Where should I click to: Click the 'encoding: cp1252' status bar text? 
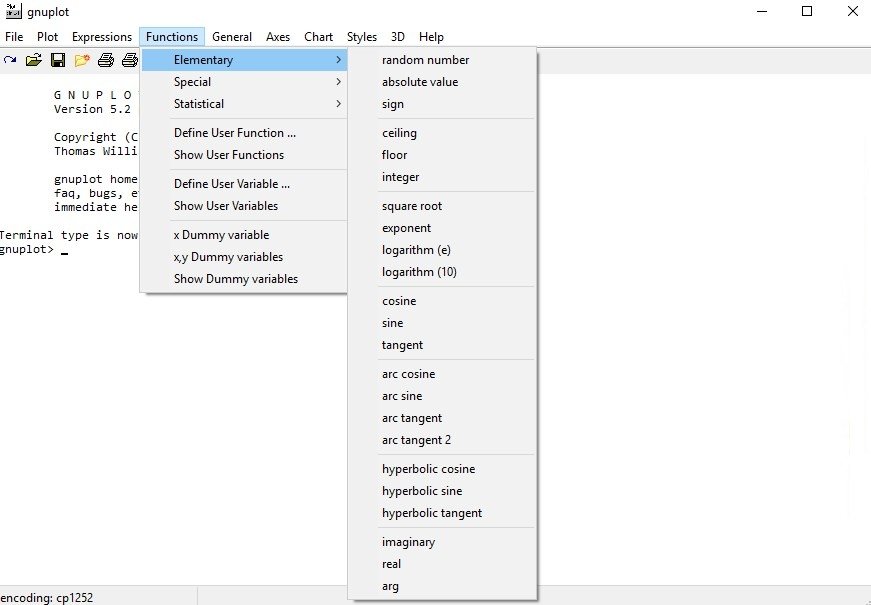(47, 598)
